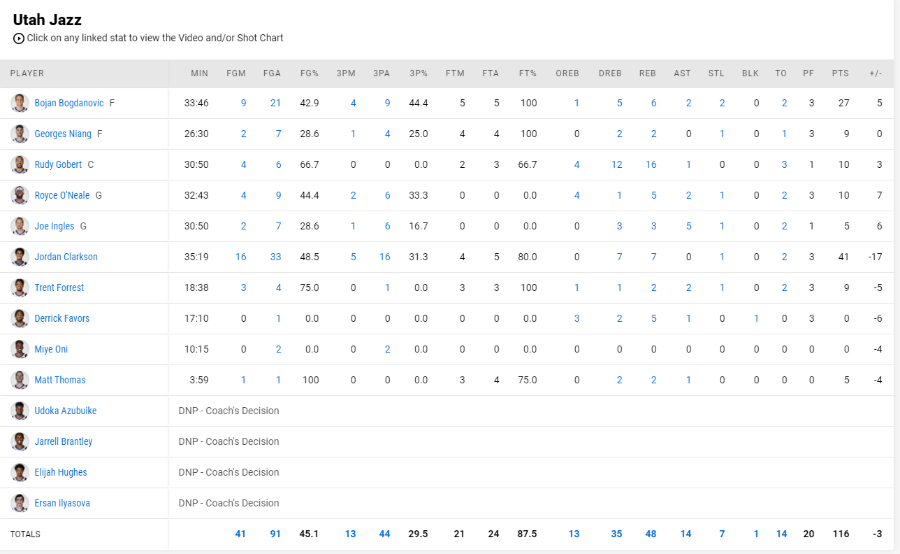Open Matt Thomas' name link
Viewport: 900px width, 554px height.
click(x=60, y=379)
